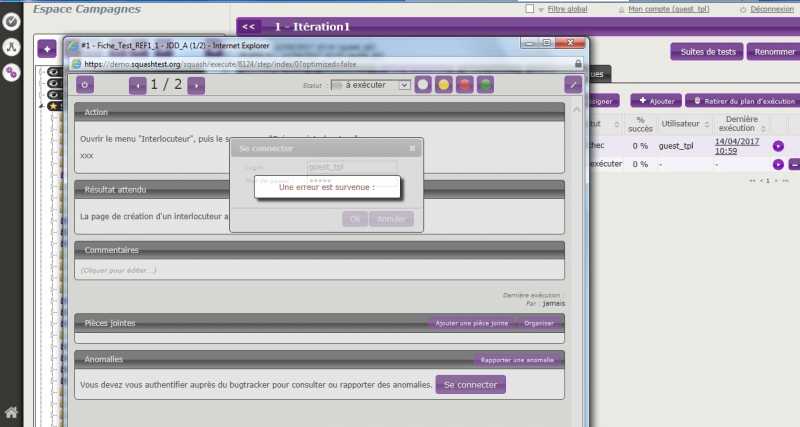Open the home icon in sidebar
Viewport: 800px width, 427px height.
(x=12, y=412)
